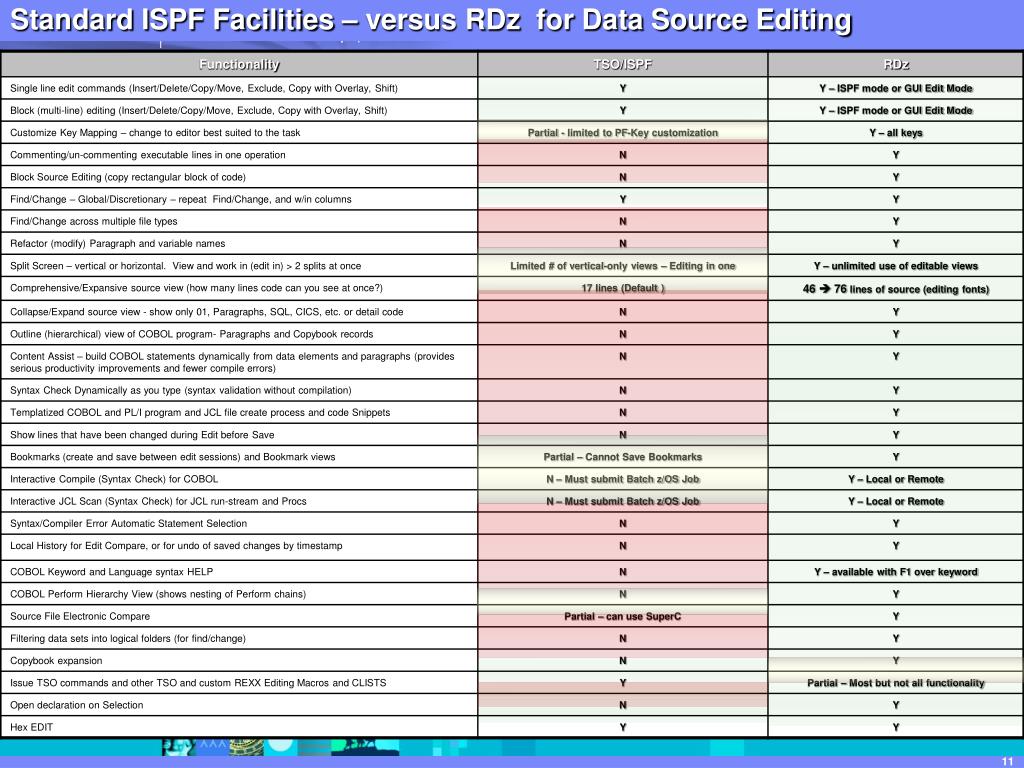The height and width of the screenshot is (768, 1024).
Task: Select 'Partial – Cannot Save Bookmarks' cell
Action: click(x=622, y=457)
